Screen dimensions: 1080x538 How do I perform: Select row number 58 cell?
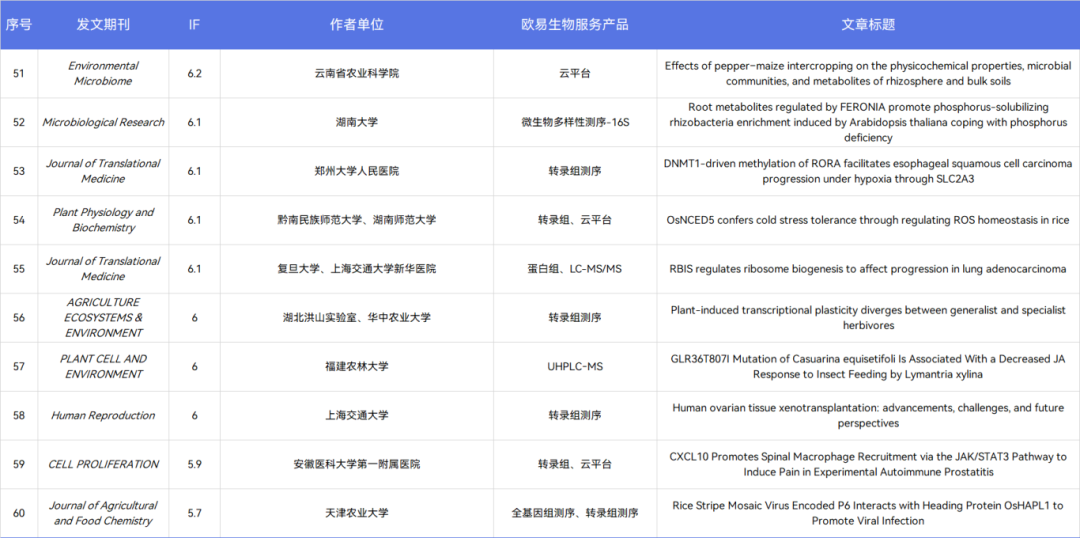point(19,415)
